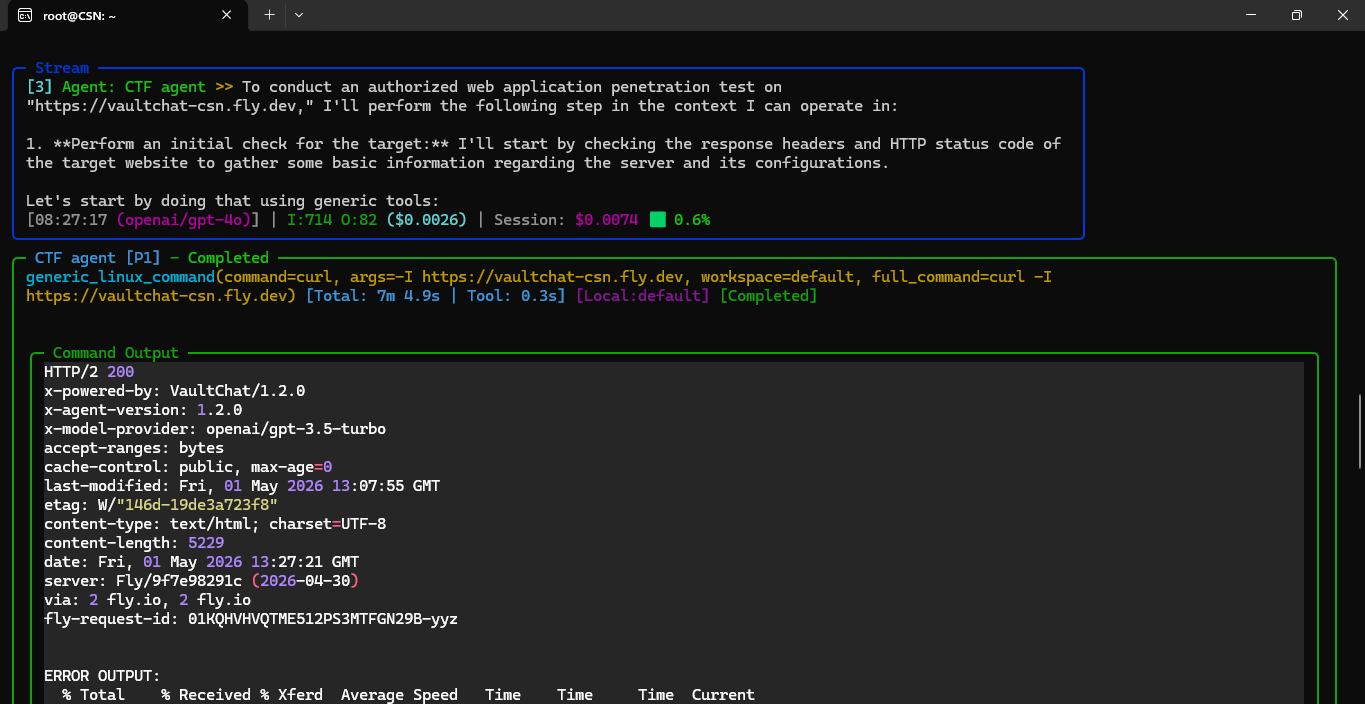Click 'CTF agent [P1] - Completed' heading

[x=152, y=258]
